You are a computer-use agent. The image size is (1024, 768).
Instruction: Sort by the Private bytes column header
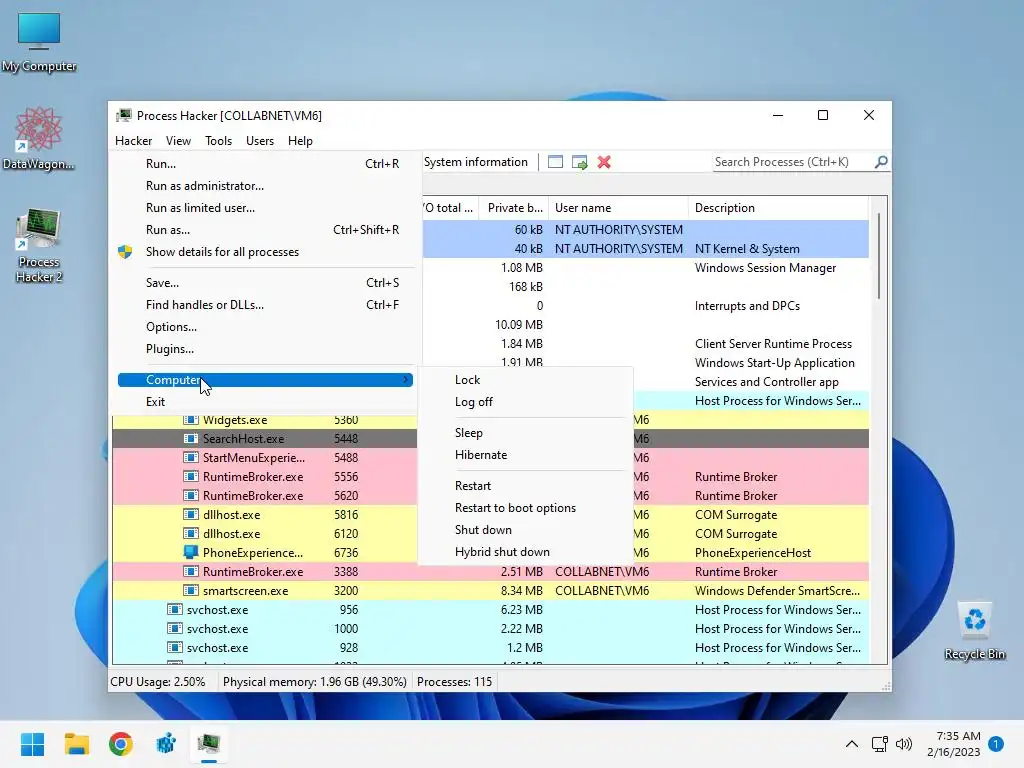[x=514, y=208]
